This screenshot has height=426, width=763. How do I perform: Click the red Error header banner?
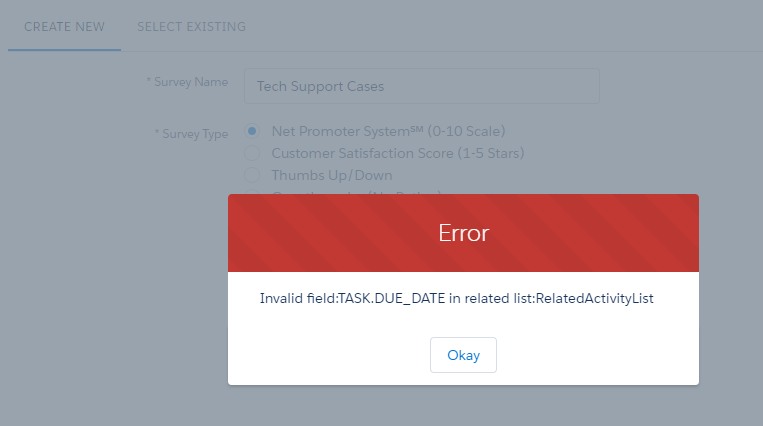pyautogui.click(x=463, y=233)
